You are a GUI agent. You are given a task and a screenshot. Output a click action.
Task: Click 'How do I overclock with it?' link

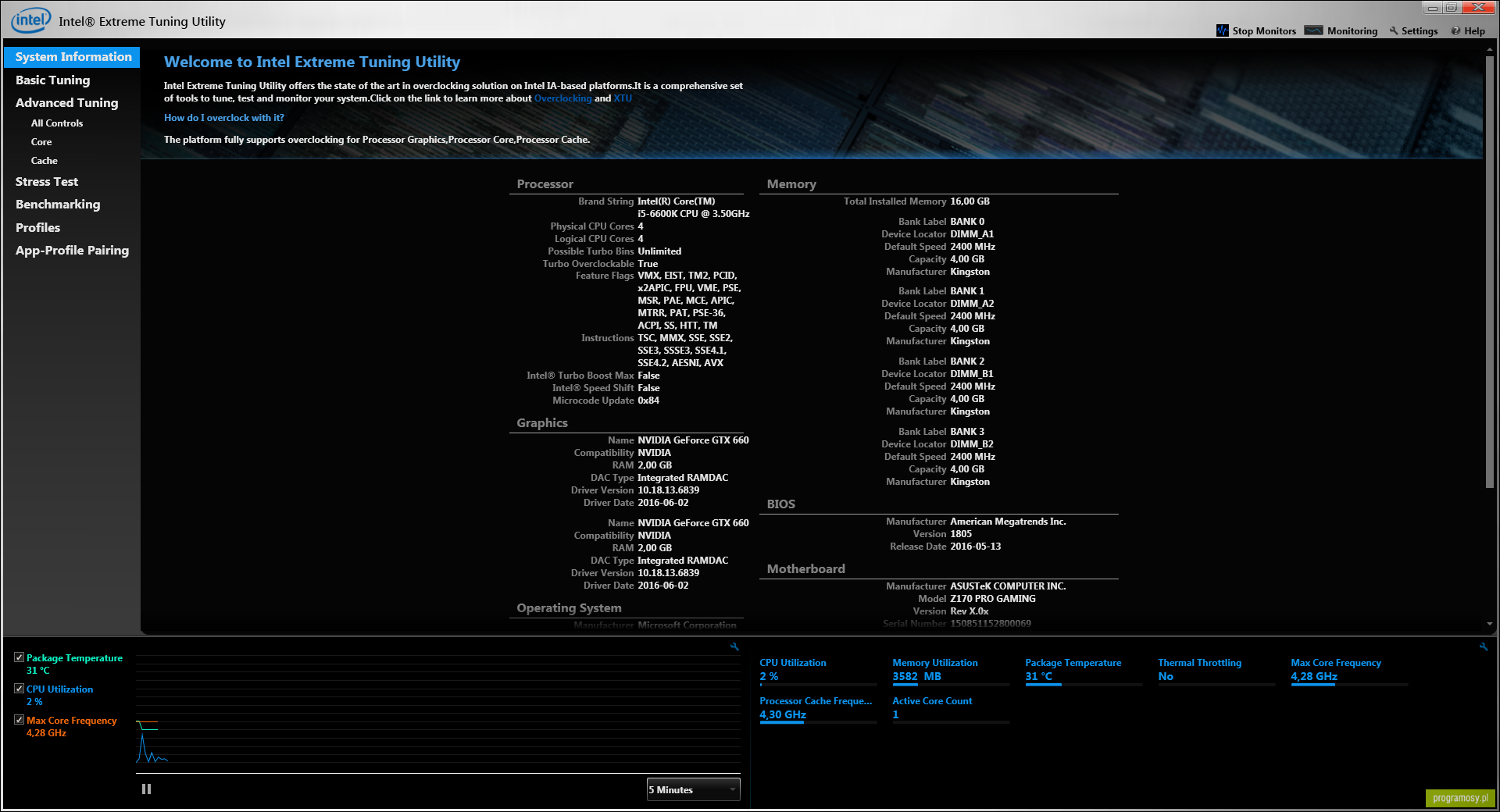[223, 118]
